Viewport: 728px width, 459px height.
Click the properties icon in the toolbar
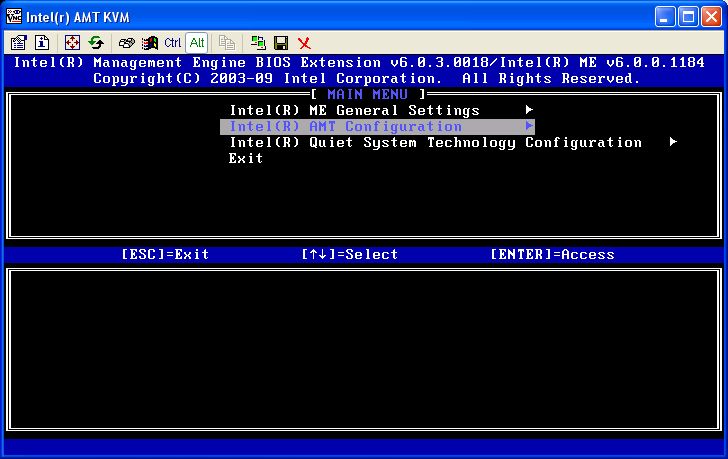[19, 43]
